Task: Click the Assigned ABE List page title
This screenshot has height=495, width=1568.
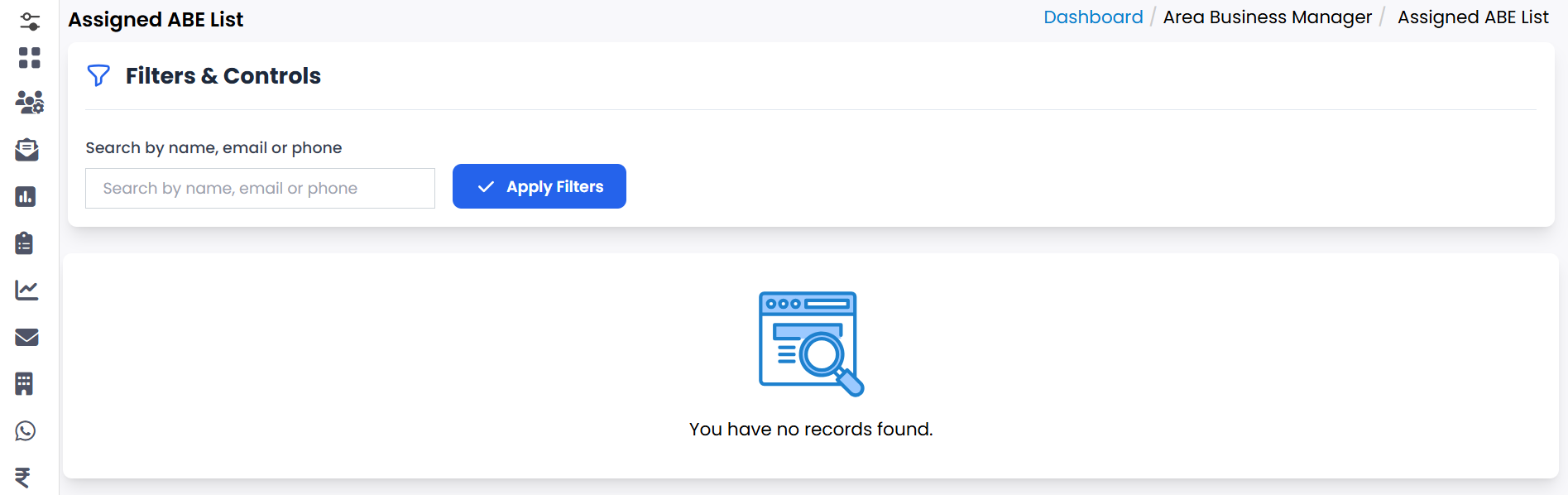Action: [x=156, y=20]
